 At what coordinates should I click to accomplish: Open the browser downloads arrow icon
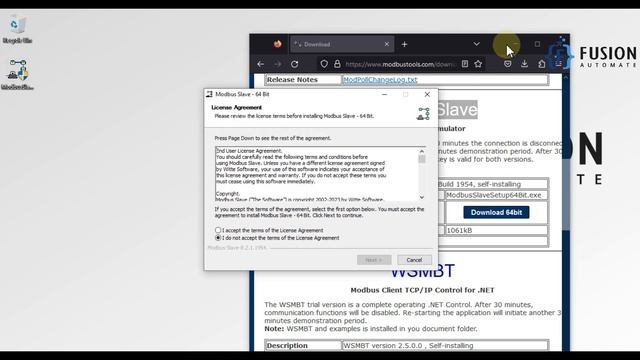[524, 64]
